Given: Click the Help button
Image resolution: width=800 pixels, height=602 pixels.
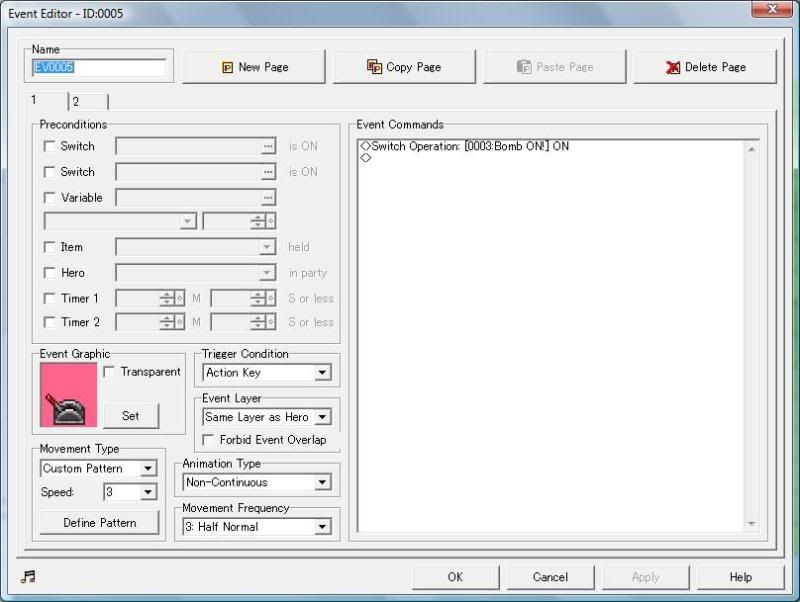Looking at the screenshot, I should 740,577.
